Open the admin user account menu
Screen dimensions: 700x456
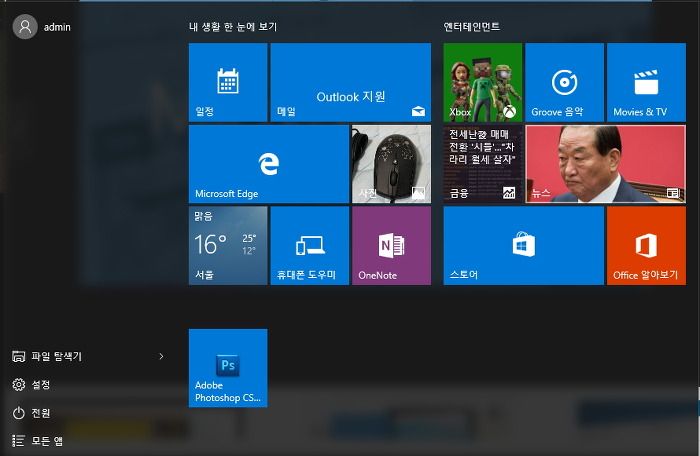click(42, 27)
